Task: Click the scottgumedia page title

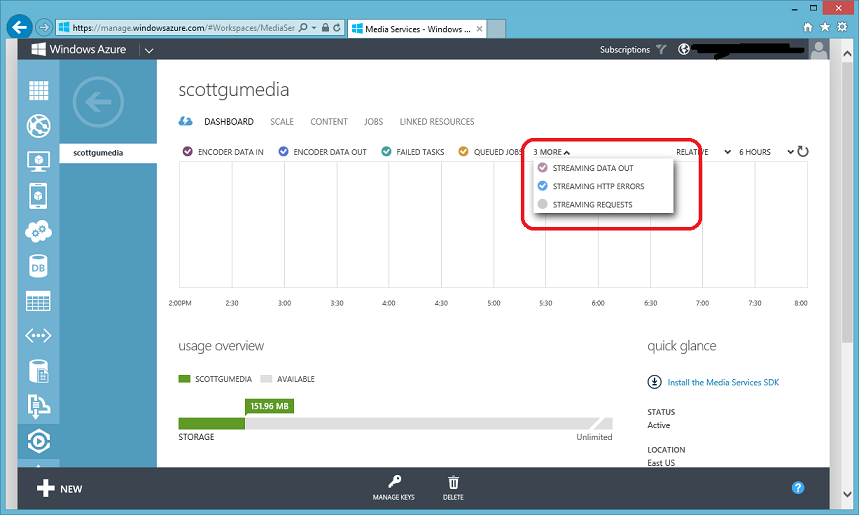Action: (x=234, y=89)
